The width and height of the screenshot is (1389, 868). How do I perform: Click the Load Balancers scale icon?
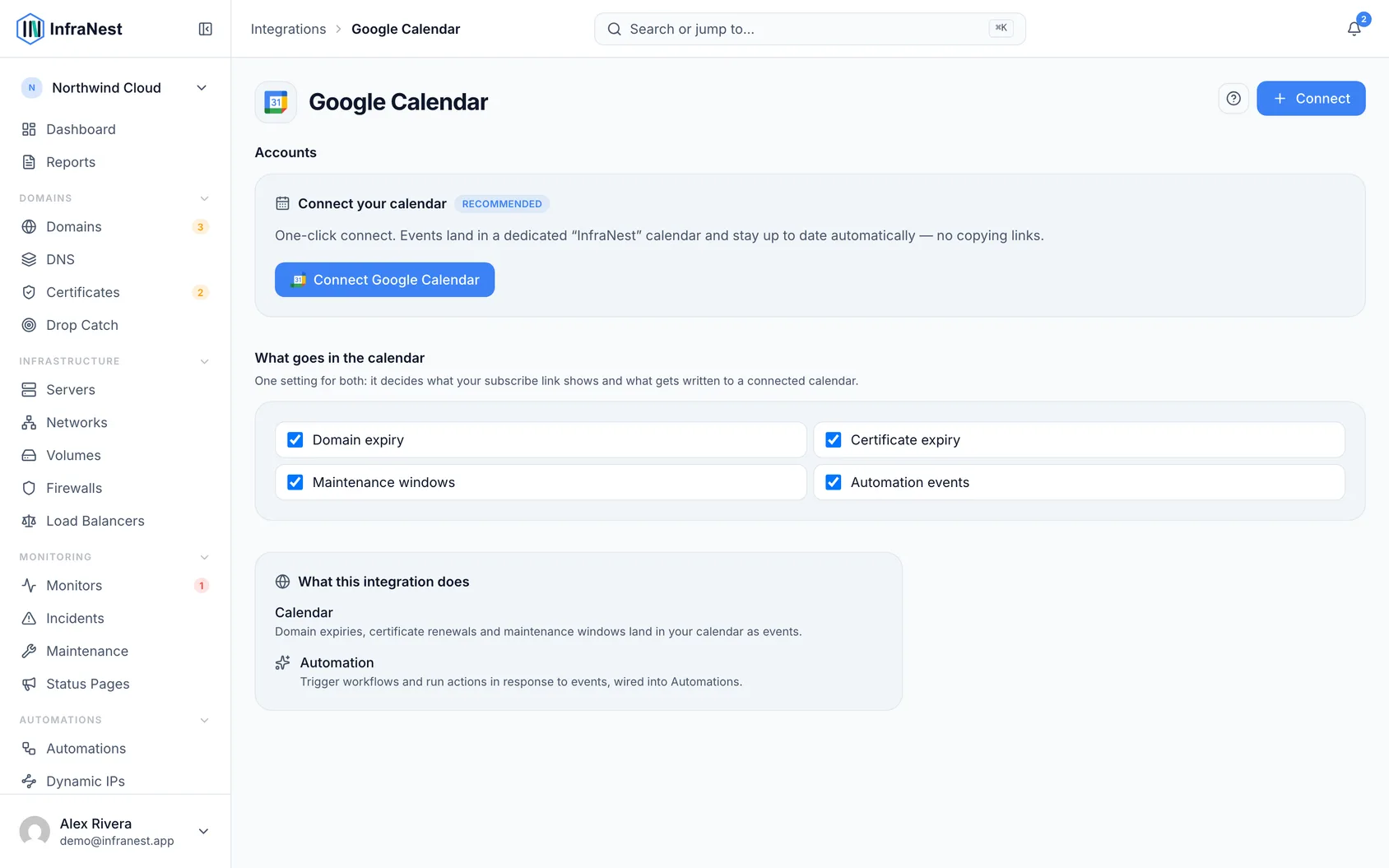[29, 521]
